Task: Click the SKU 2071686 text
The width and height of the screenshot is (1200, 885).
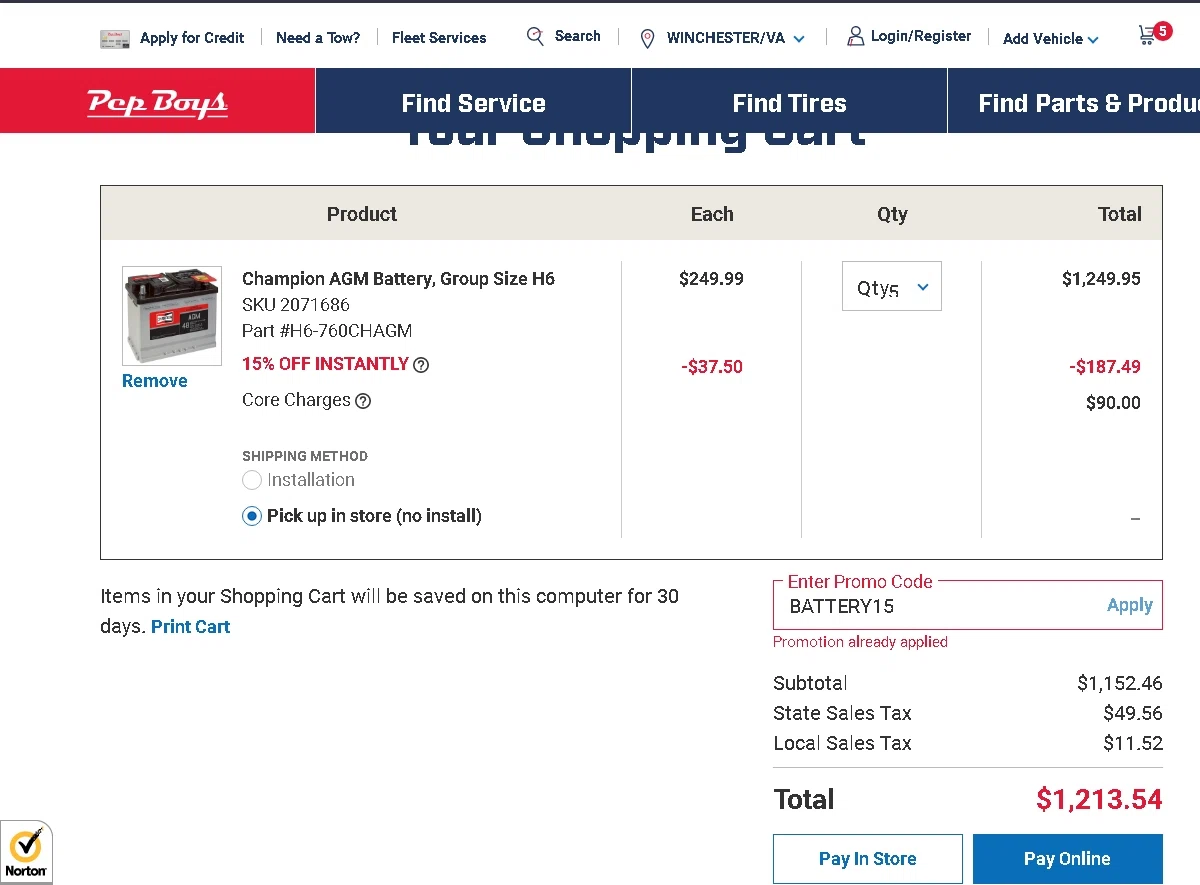Action: pos(296,305)
